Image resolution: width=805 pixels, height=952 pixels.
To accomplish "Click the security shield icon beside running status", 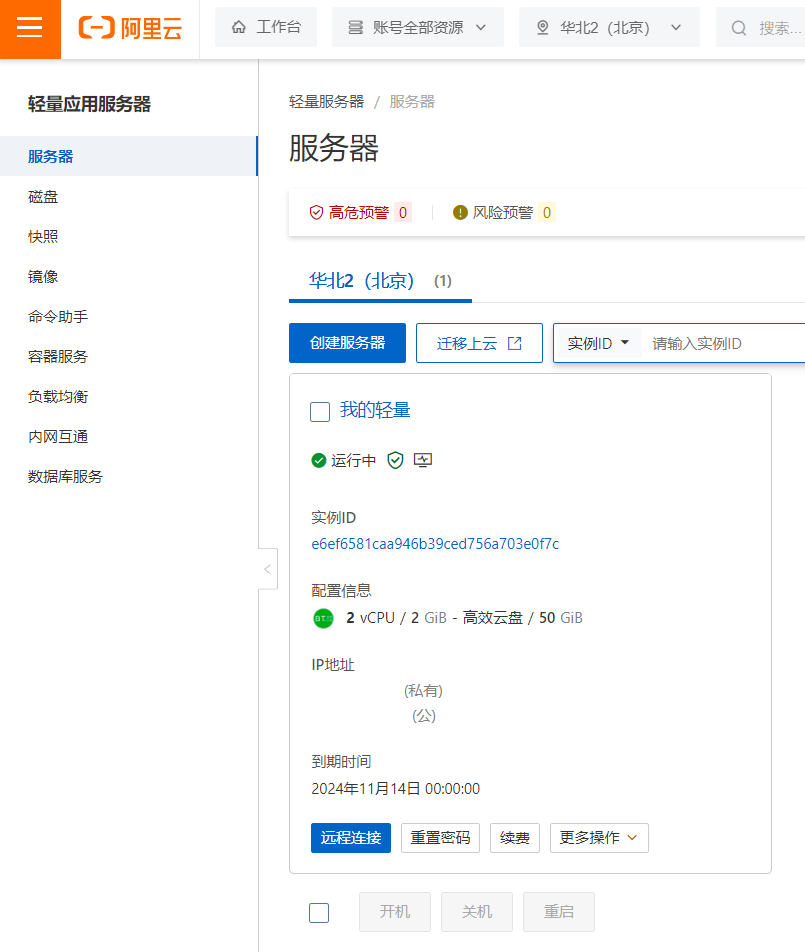I will coord(395,460).
